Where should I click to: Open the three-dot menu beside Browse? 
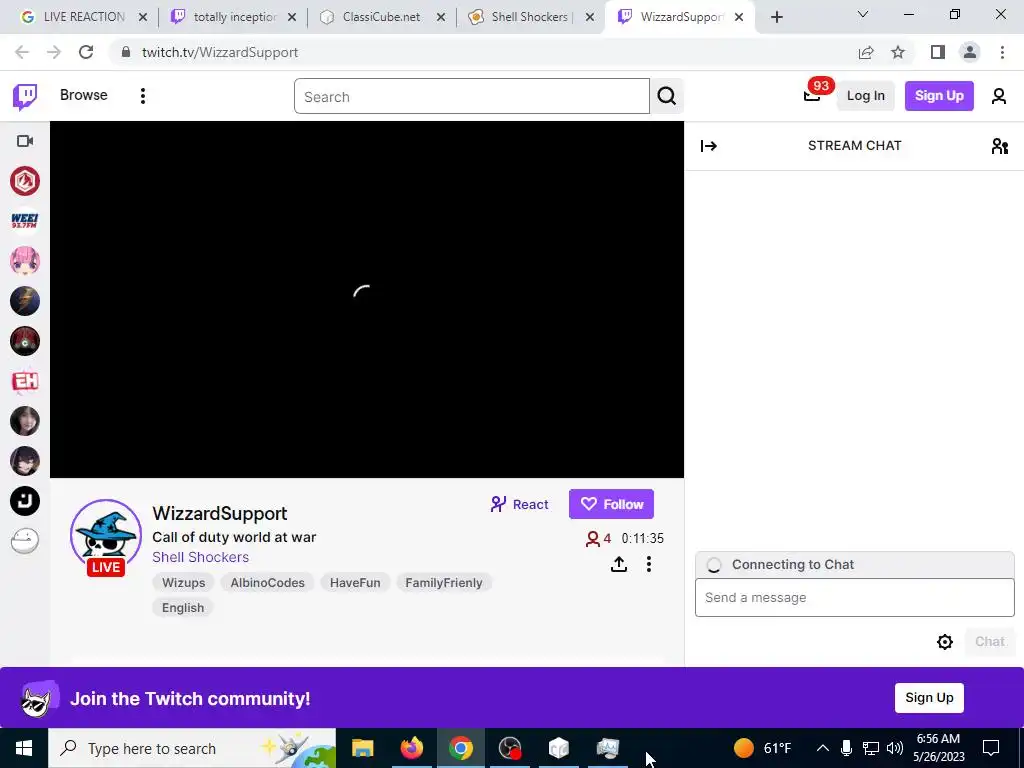[142, 96]
